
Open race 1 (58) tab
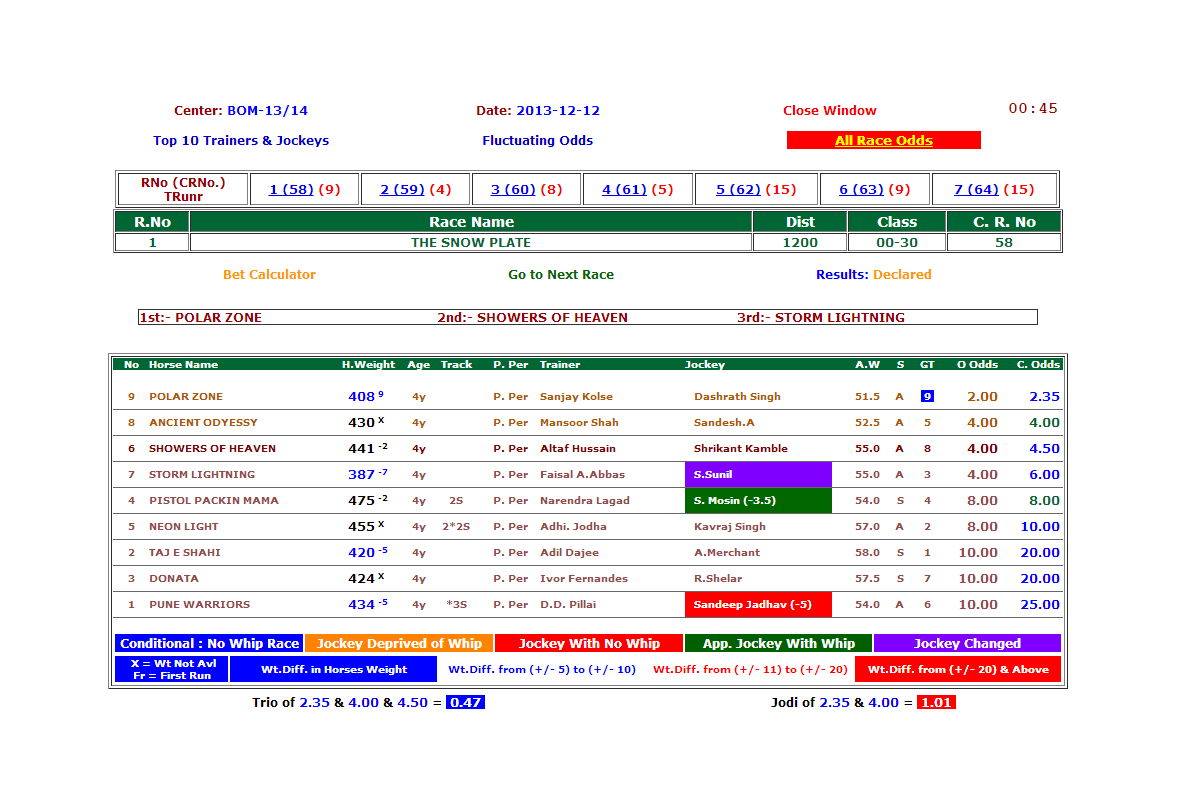[x=291, y=190]
